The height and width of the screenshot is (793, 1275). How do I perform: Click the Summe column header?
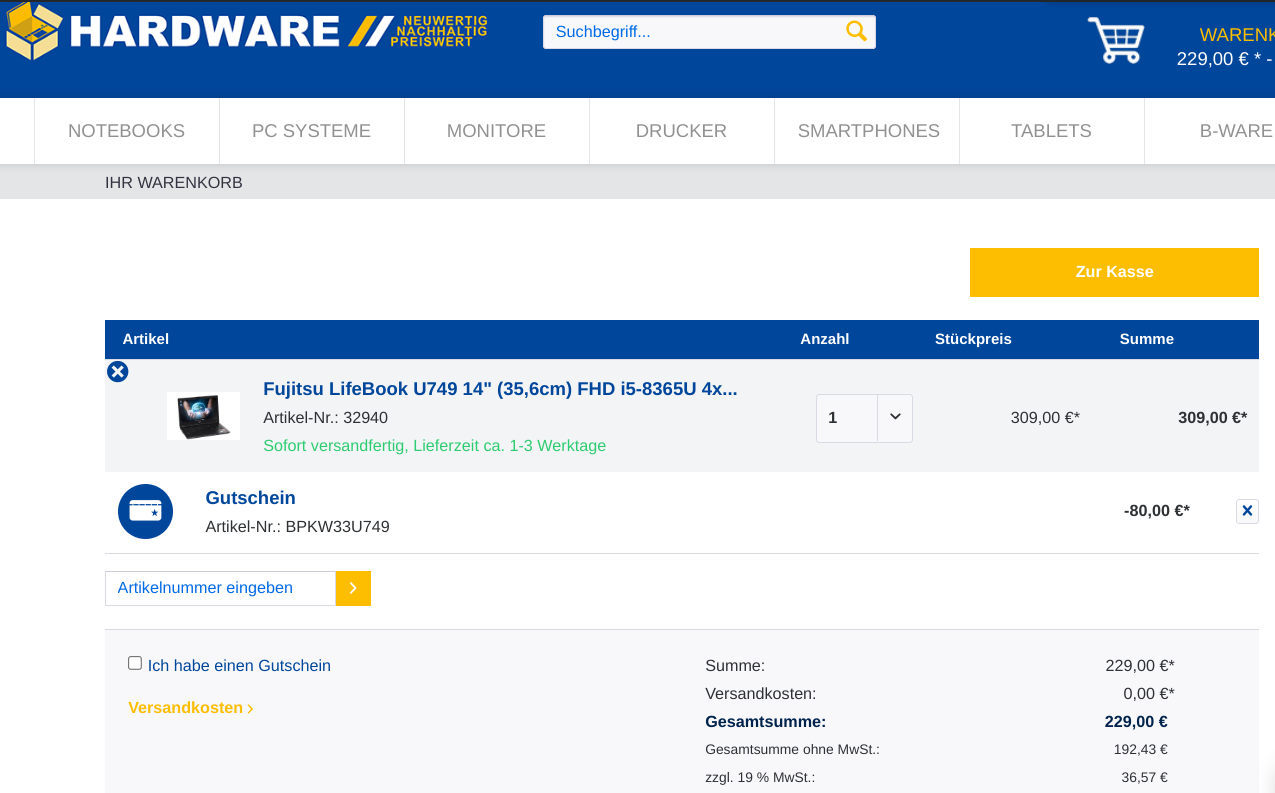tap(1147, 339)
